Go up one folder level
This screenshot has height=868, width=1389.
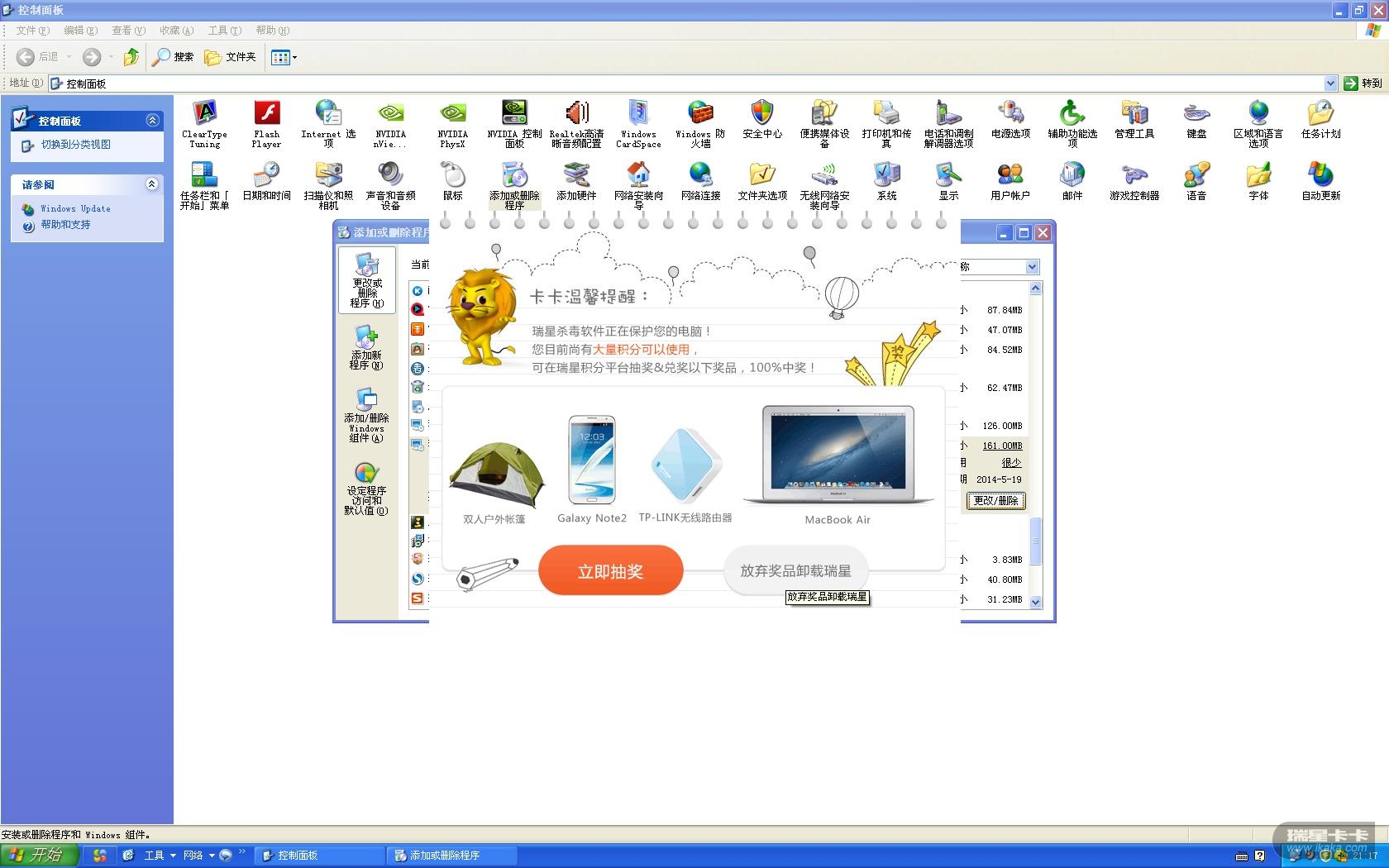131,57
